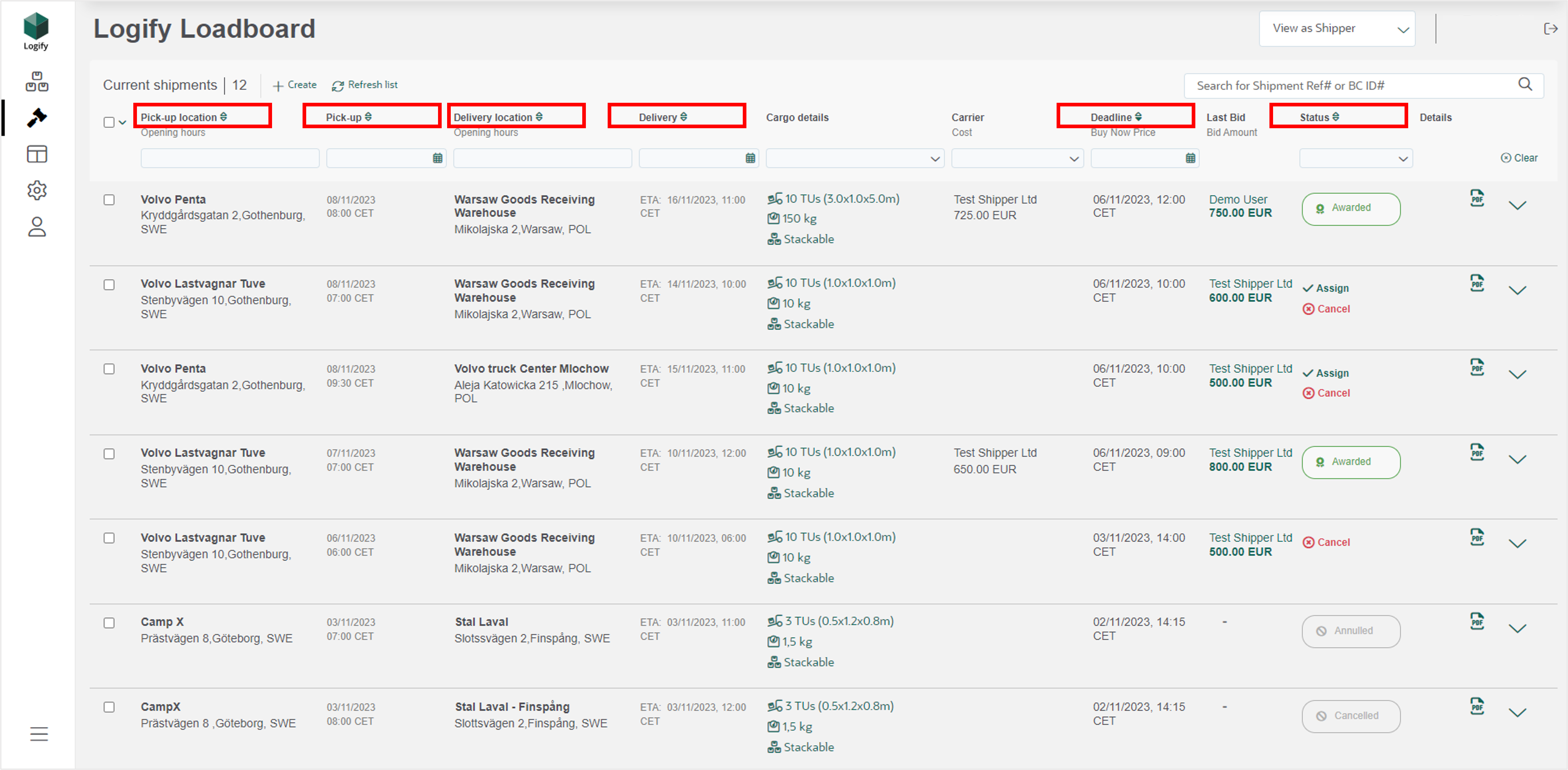Expand details for 03/11/2023 14:00 deadline row
This screenshot has height=770, width=1568.
pos(1518,544)
